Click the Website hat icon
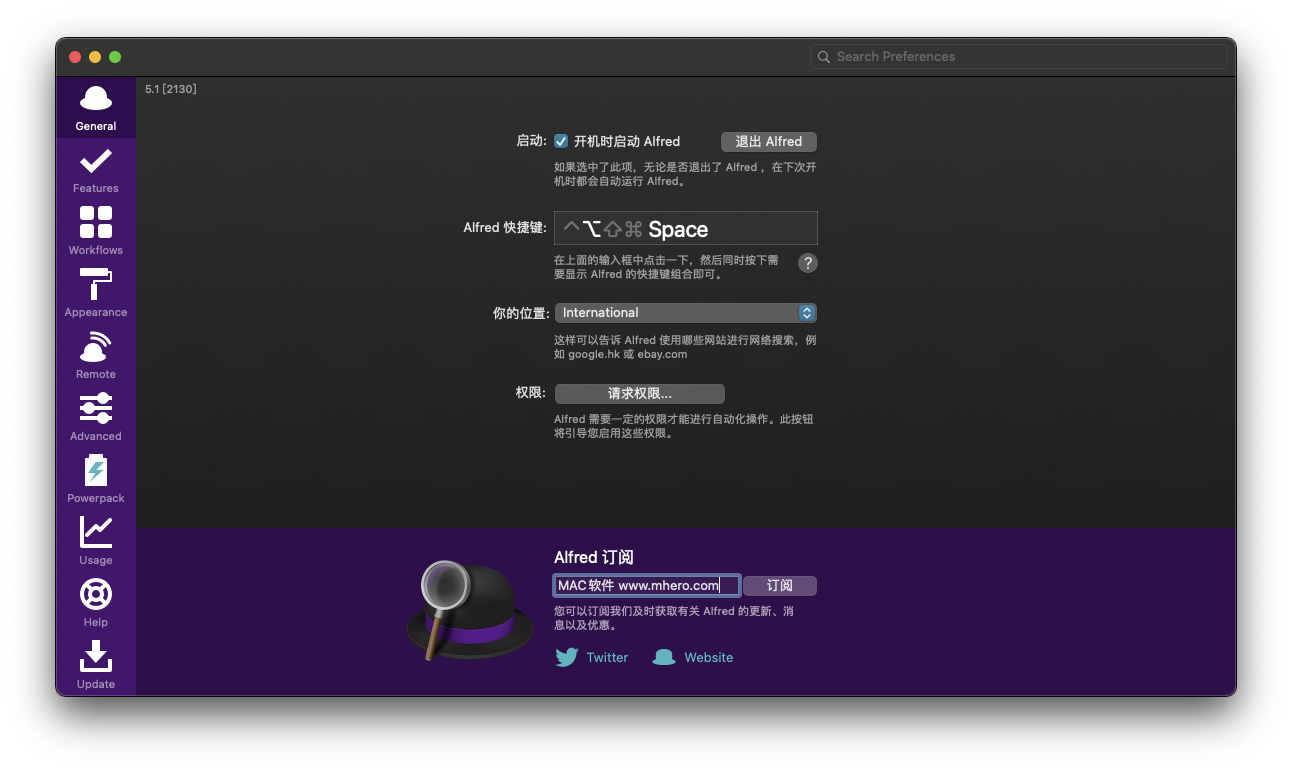The width and height of the screenshot is (1292, 770). click(664, 657)
